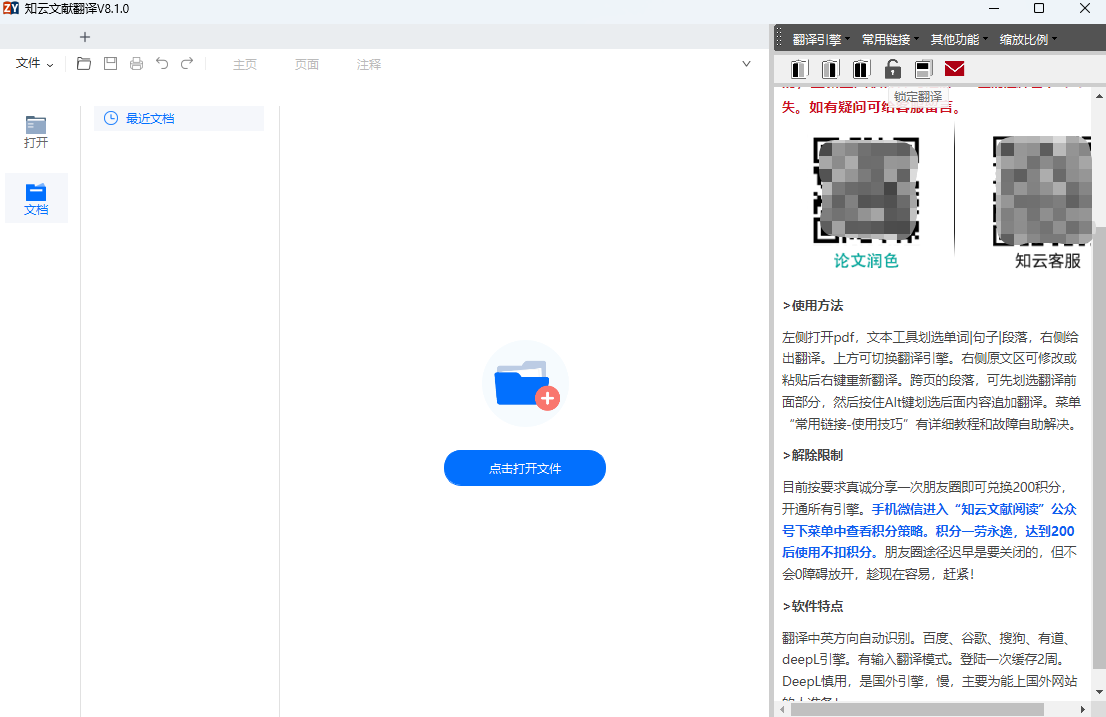1106x717 pixels.
Task: Open the 翻译引擎 dropdown
Action: [815, 38]
